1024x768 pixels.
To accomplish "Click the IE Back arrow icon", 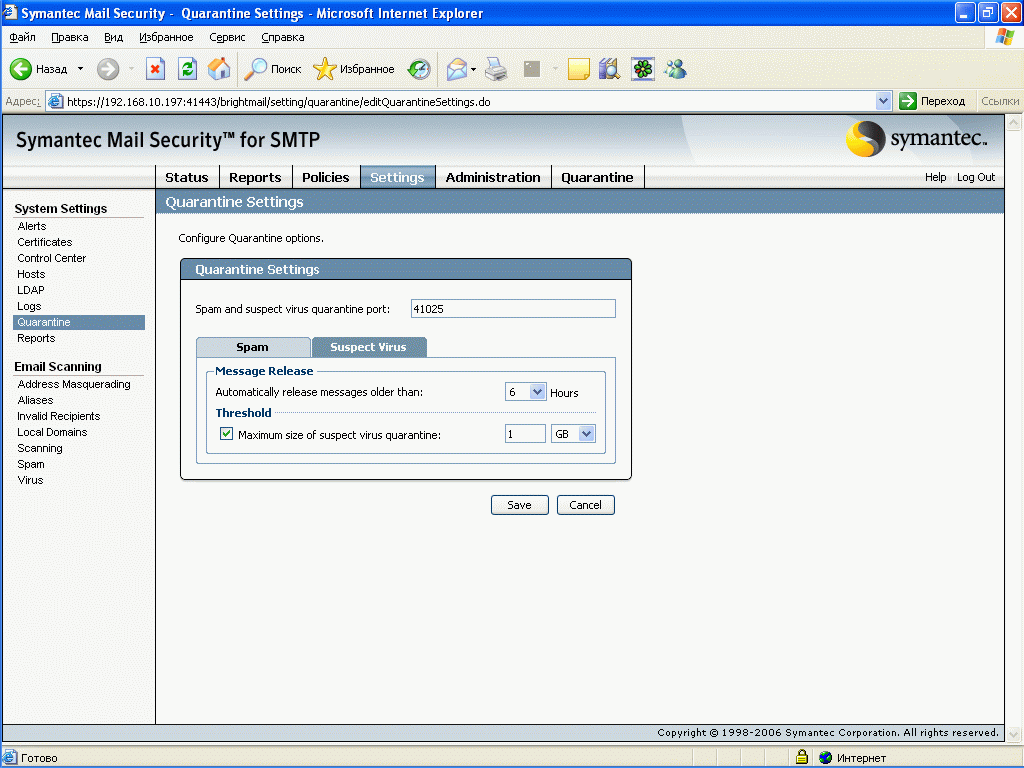I will pos(21,69).
